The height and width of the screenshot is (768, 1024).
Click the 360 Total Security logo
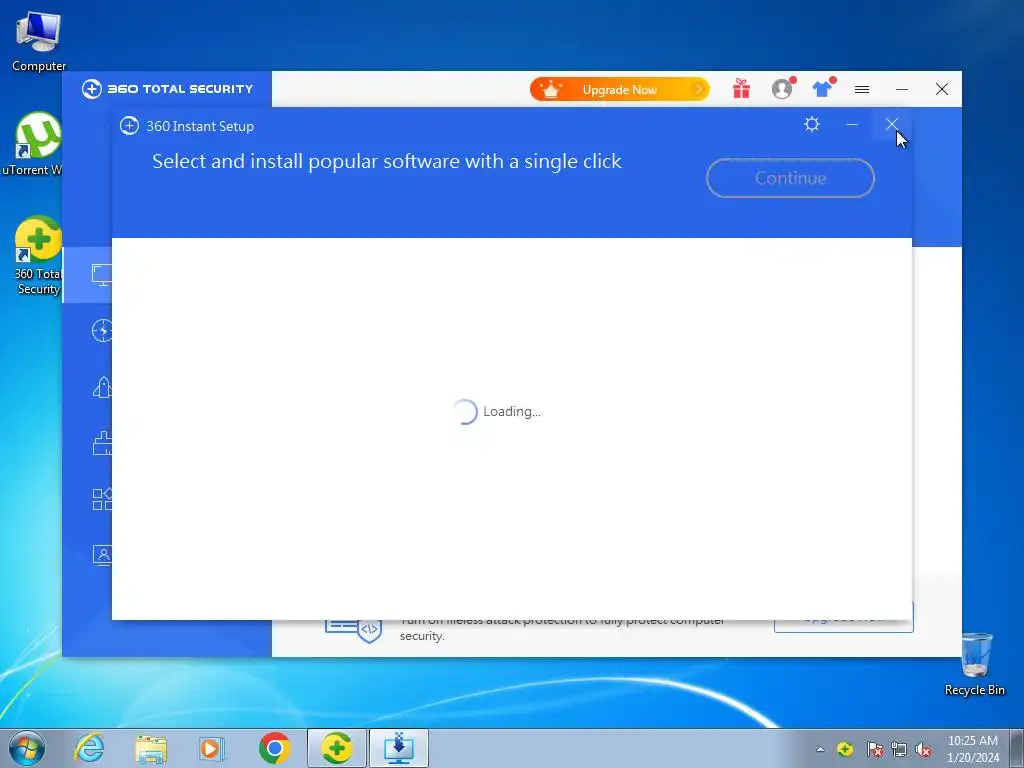(167, 89)
